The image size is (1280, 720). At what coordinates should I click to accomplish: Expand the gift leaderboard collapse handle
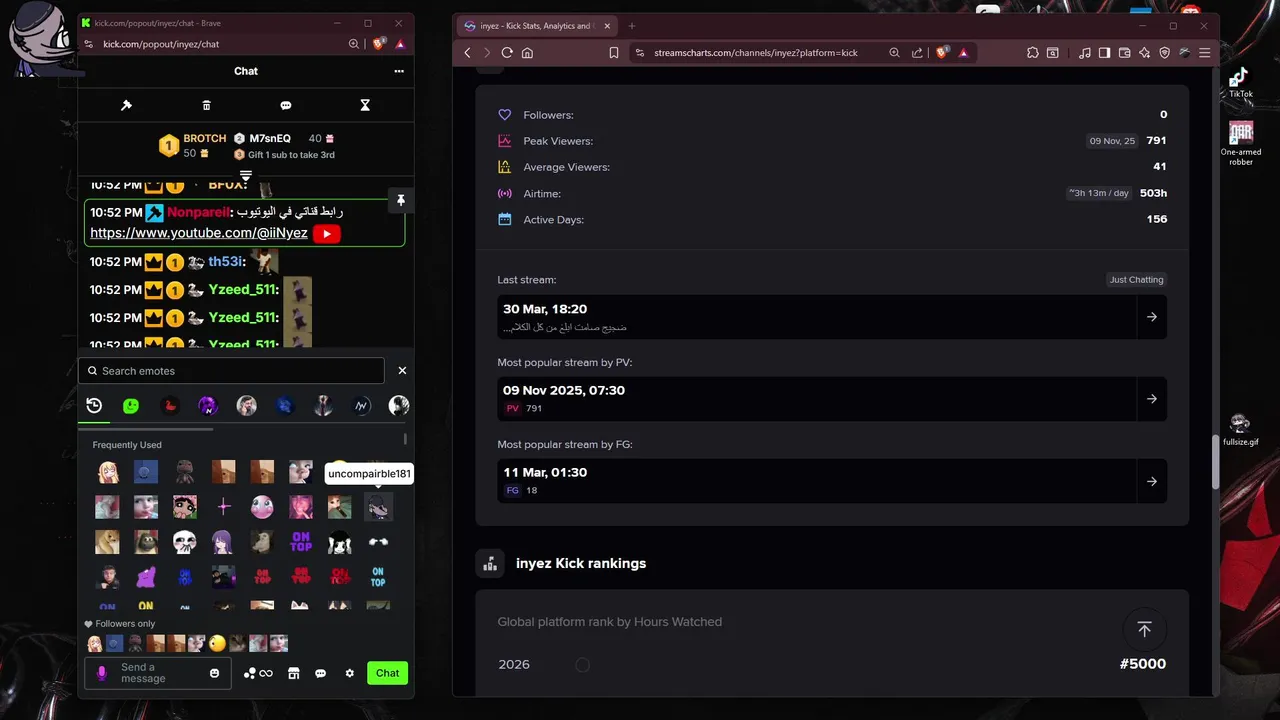click(x=246, y=176)
